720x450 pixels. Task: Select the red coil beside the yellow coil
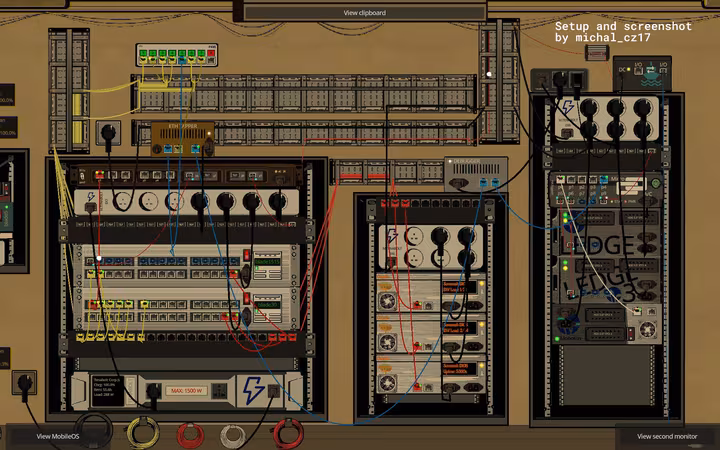[x=190, y=436]
